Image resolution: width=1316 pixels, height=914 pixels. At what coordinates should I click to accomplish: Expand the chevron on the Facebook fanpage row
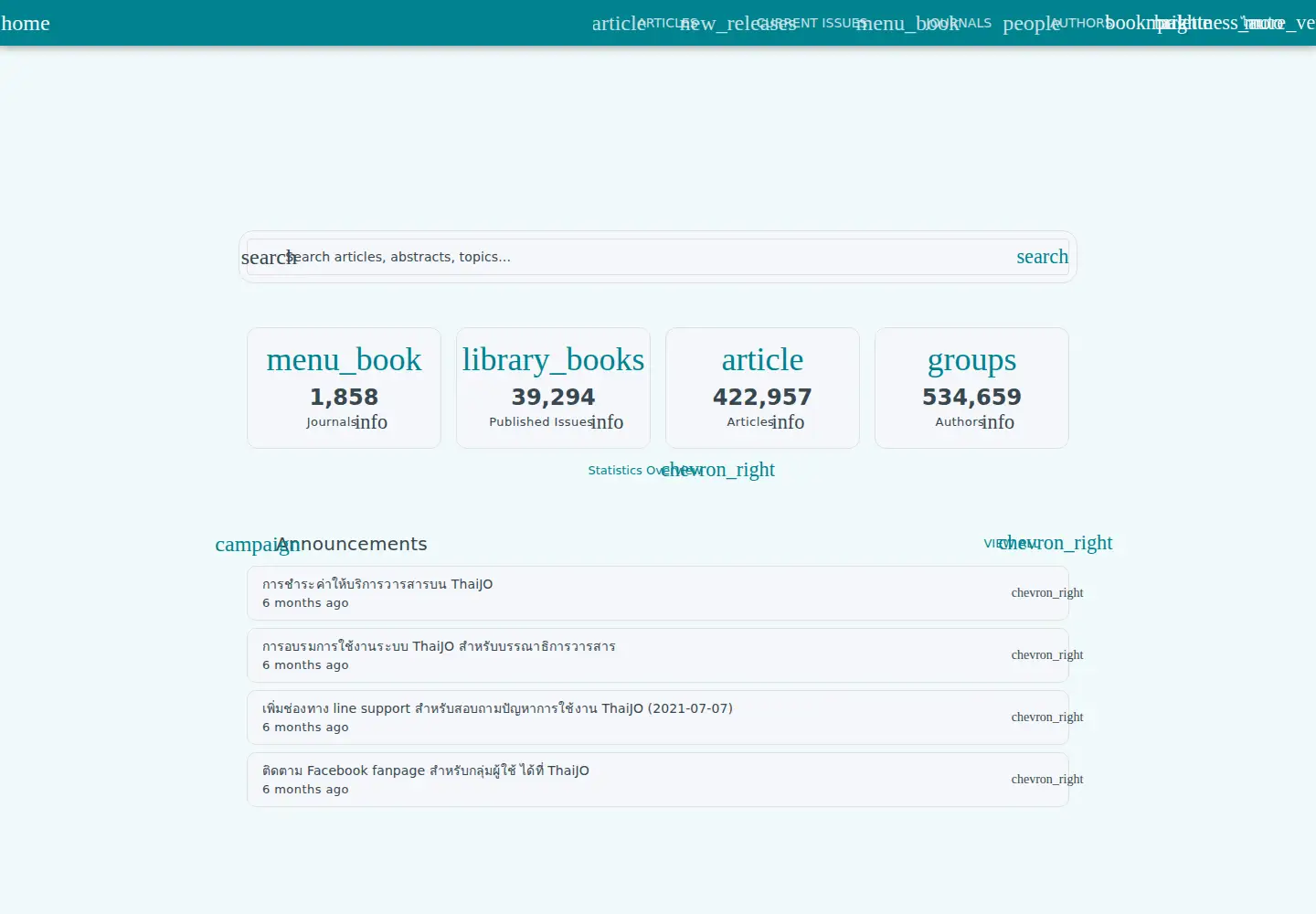click(x=1047, y=780)
